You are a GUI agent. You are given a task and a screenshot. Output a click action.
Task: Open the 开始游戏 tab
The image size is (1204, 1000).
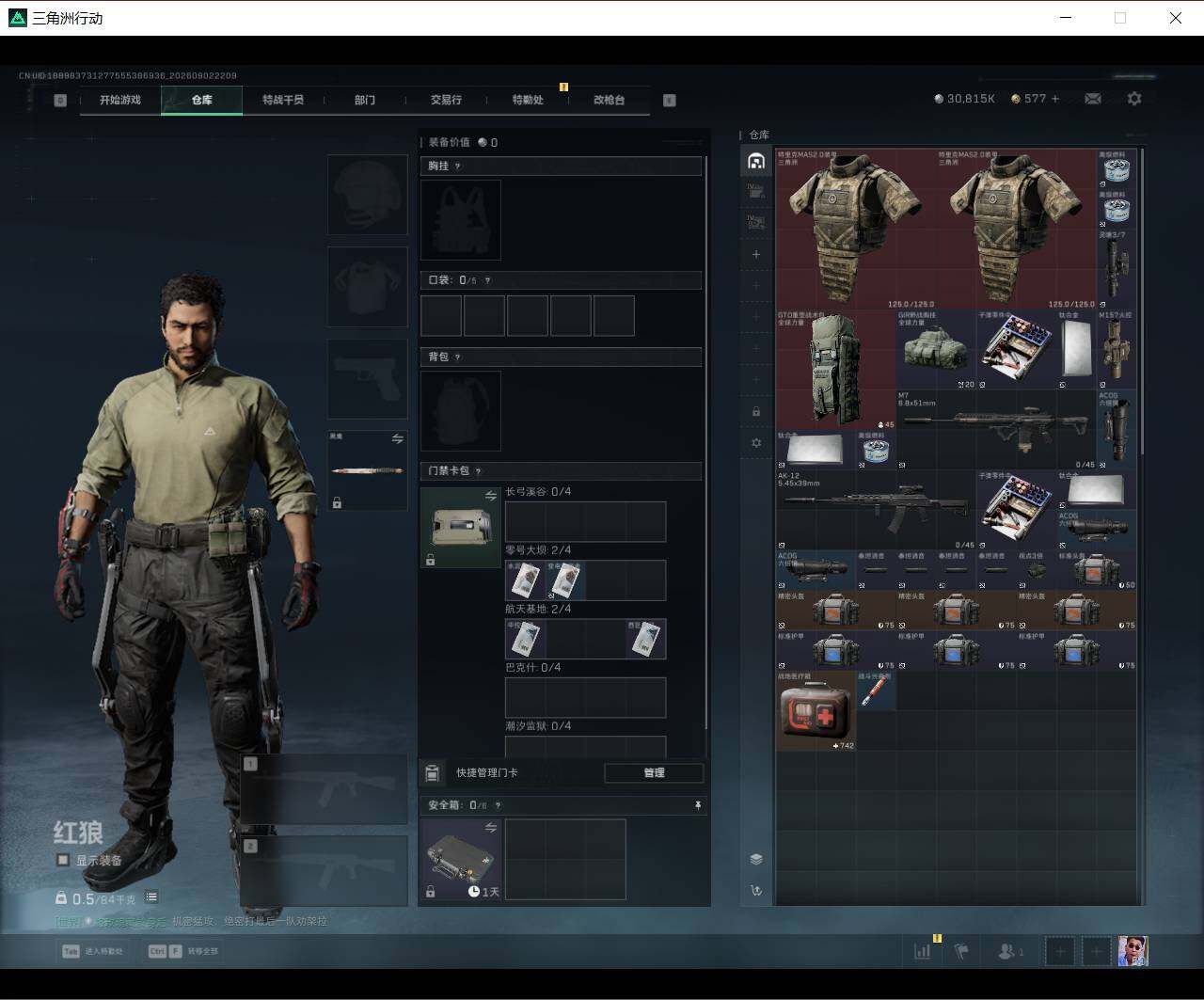coord(120,100)
